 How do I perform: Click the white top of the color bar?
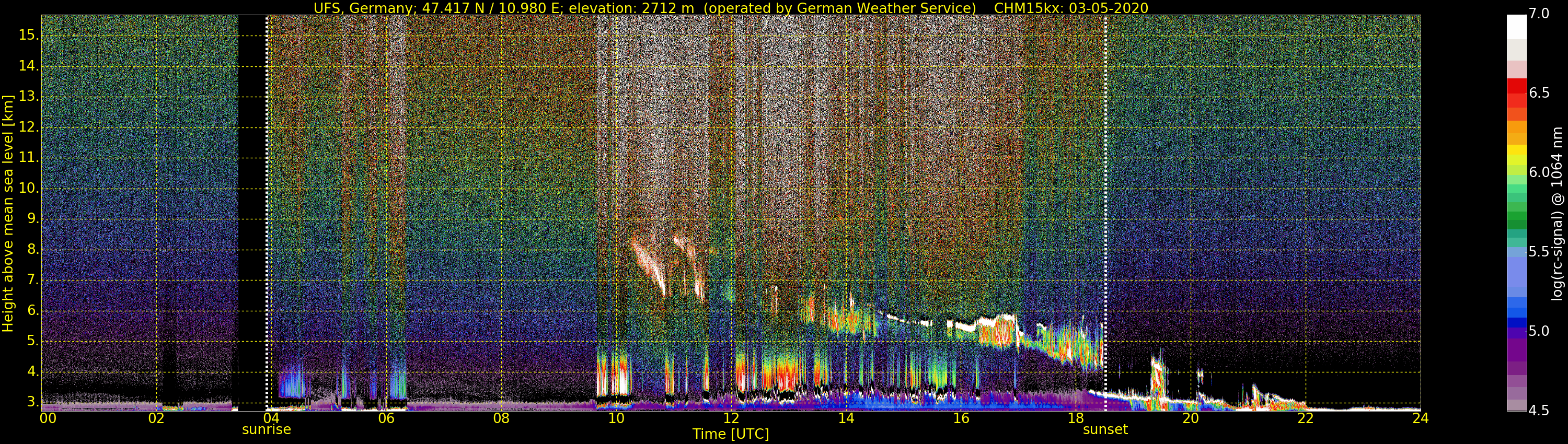tap(1516, 27)
